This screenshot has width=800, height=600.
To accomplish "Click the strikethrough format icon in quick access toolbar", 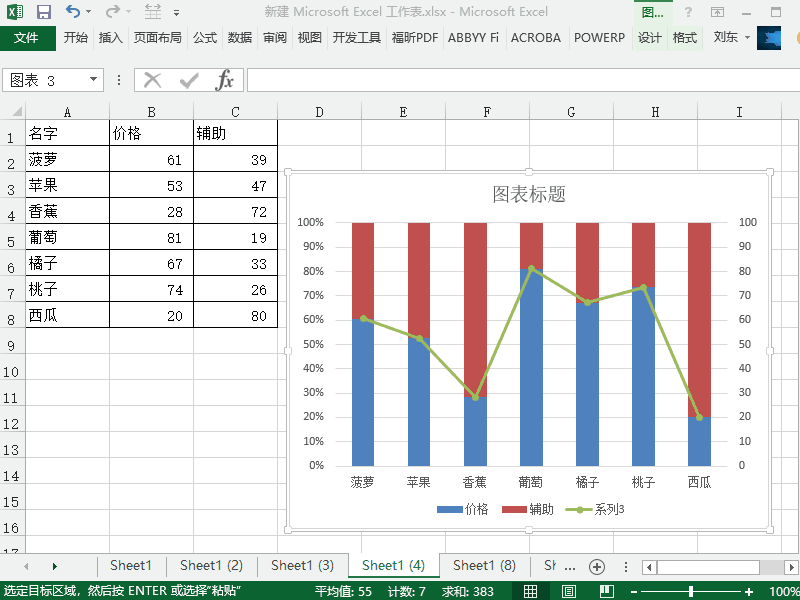I will point(152,11).
